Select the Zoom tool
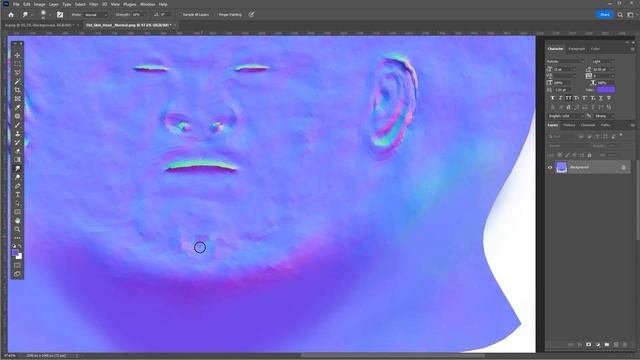This screenshot has height=360, width=640. point(17,229)
